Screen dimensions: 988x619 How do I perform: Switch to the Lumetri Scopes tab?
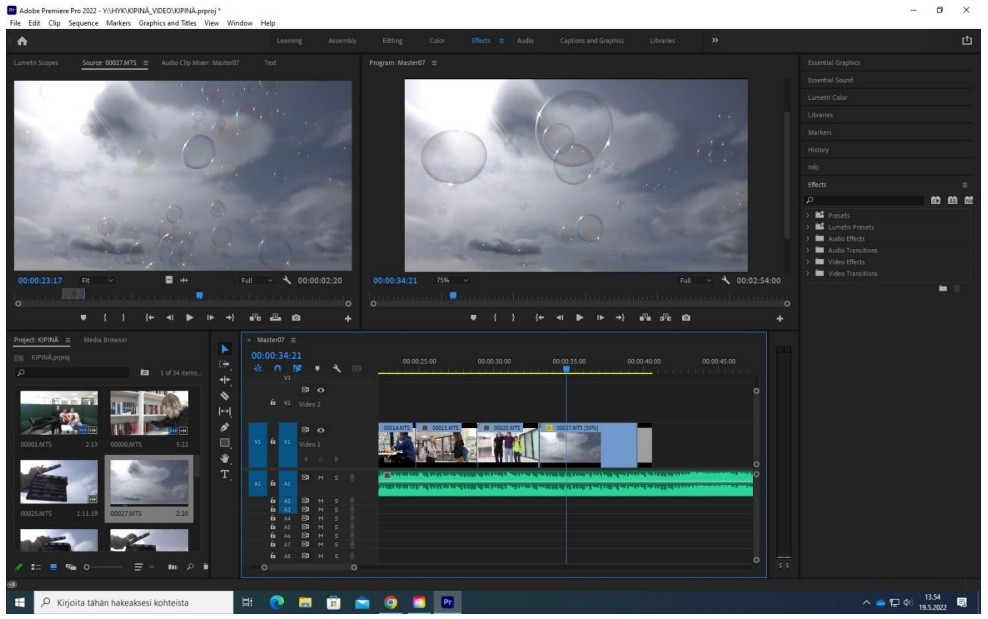36,62
